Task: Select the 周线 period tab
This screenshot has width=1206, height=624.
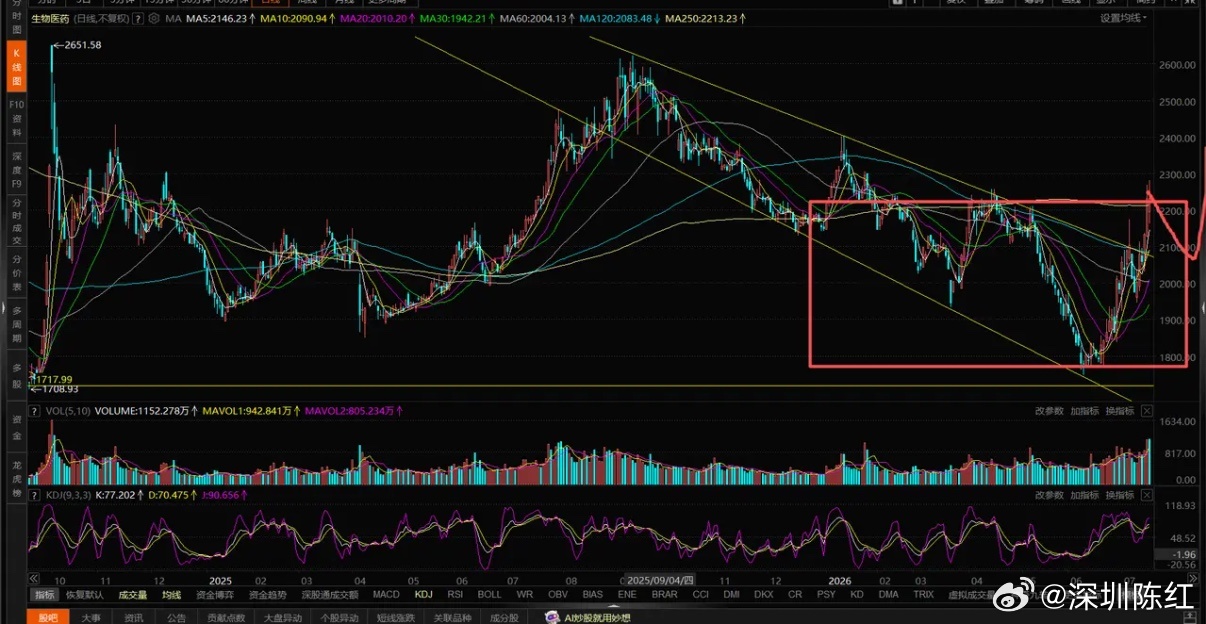Action: pos(308,3)
